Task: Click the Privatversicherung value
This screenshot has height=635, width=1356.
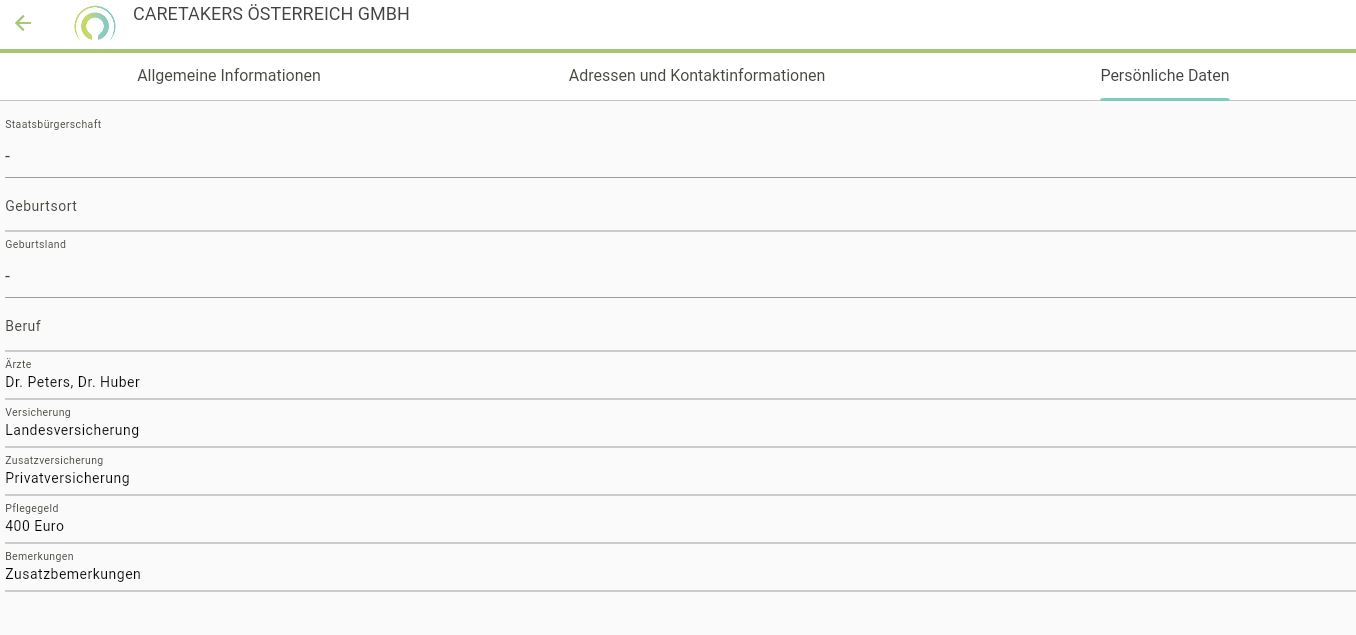Action: [68, 478]
